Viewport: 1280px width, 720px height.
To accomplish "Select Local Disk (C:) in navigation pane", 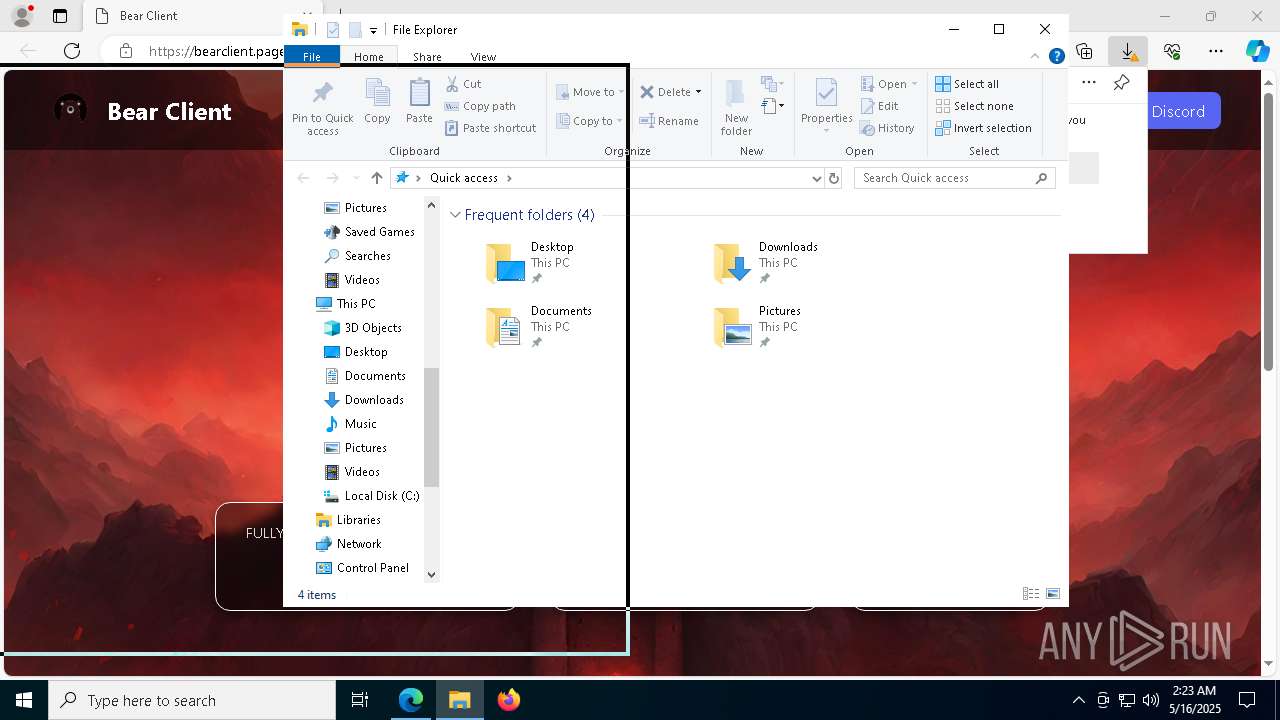I will coord(371,496).
